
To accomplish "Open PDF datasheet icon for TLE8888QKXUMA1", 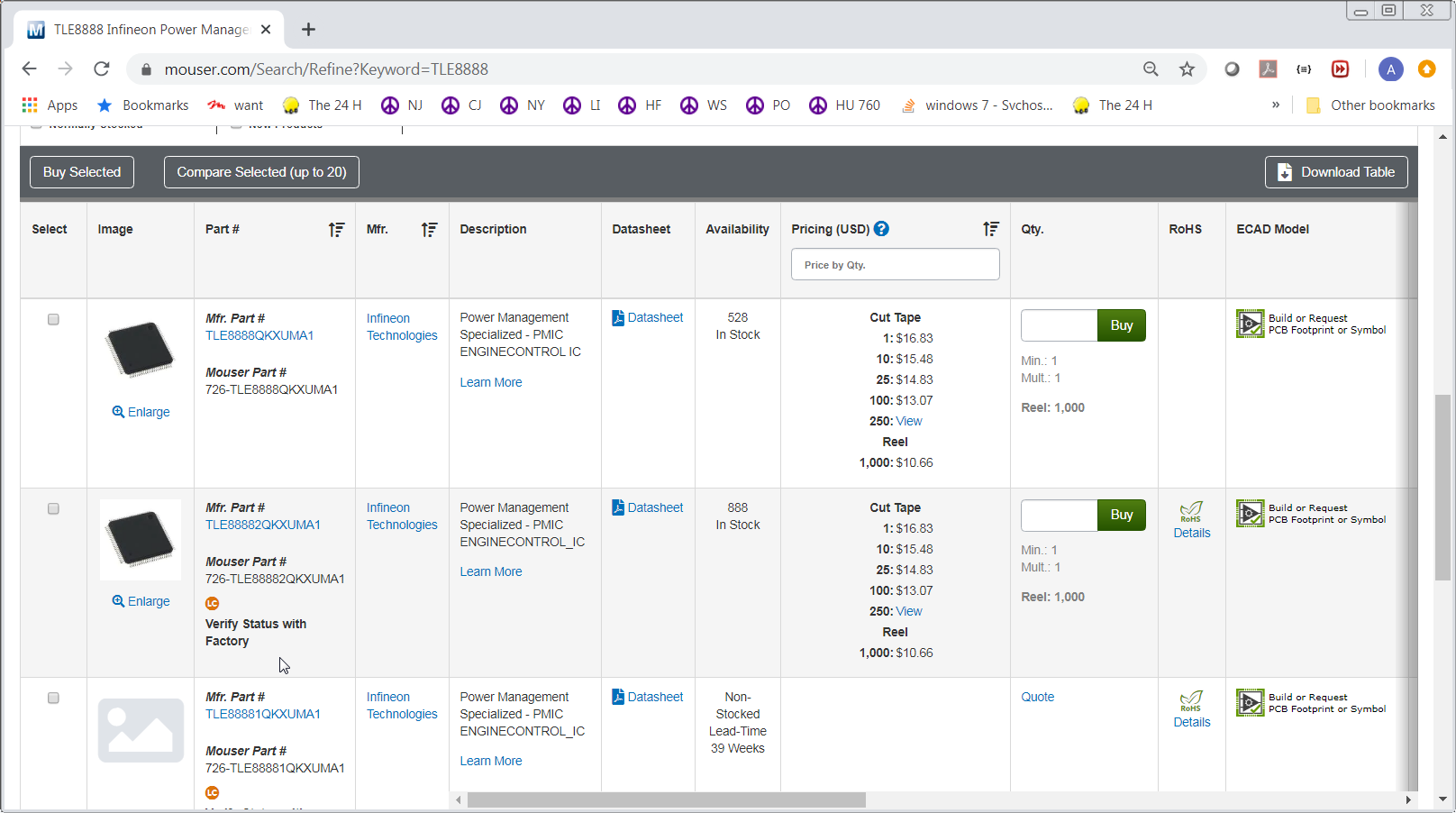I will coord(618,318).
